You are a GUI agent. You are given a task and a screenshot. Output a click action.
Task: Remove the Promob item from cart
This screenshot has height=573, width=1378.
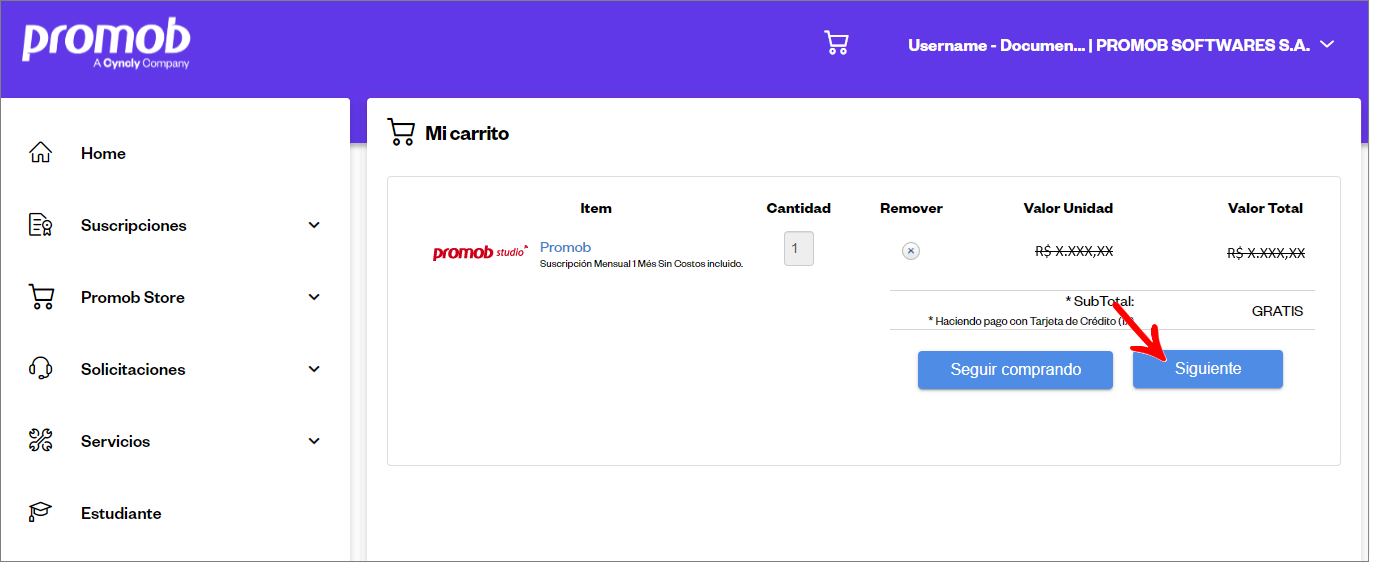[910, 251]
